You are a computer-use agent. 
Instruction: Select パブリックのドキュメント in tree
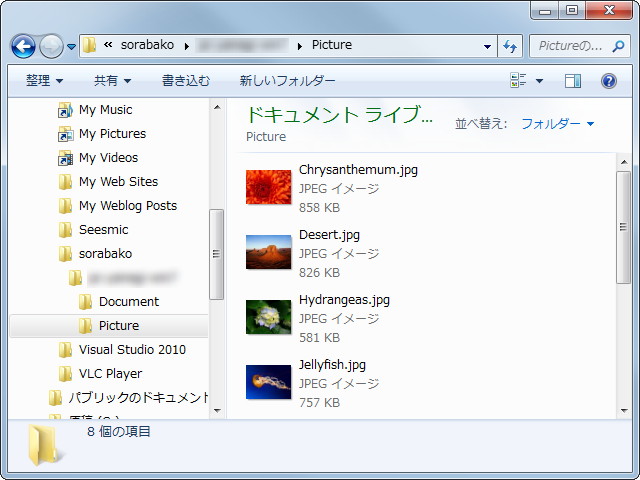click(x=138, y=398)
